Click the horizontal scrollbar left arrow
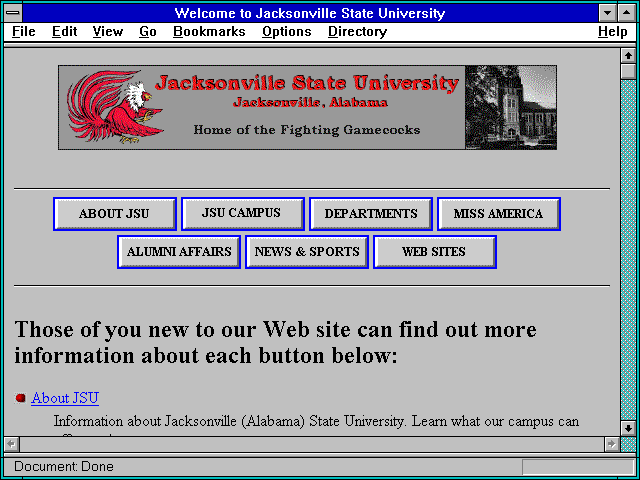Image resolution: width=640 pixels, height=480 pixels. click(x=11, y=444)
